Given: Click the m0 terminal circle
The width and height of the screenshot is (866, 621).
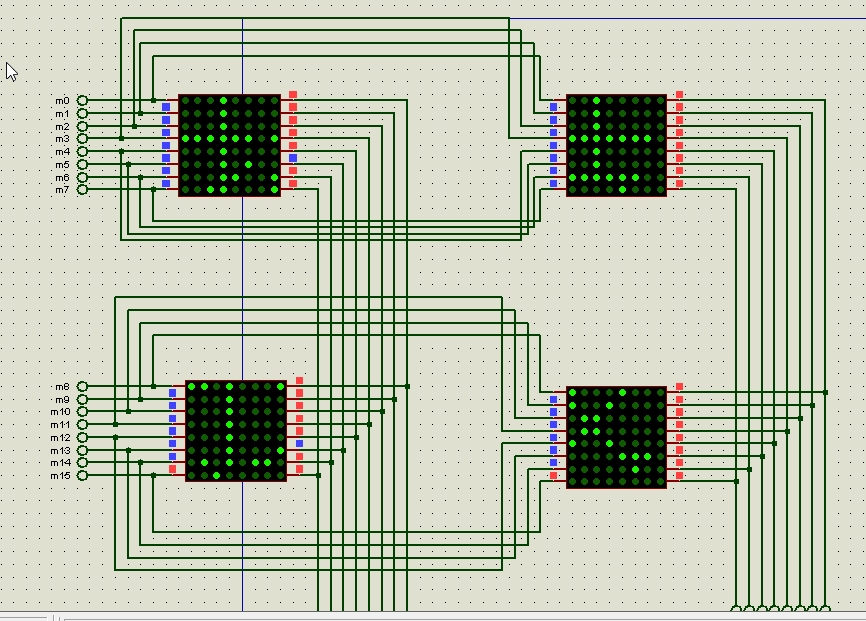Looking at the screenshot, I should click(82, 101).
